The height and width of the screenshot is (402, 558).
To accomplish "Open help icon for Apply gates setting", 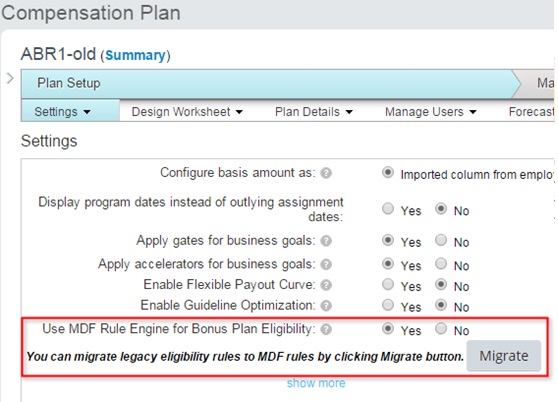I will pos(326,241).
